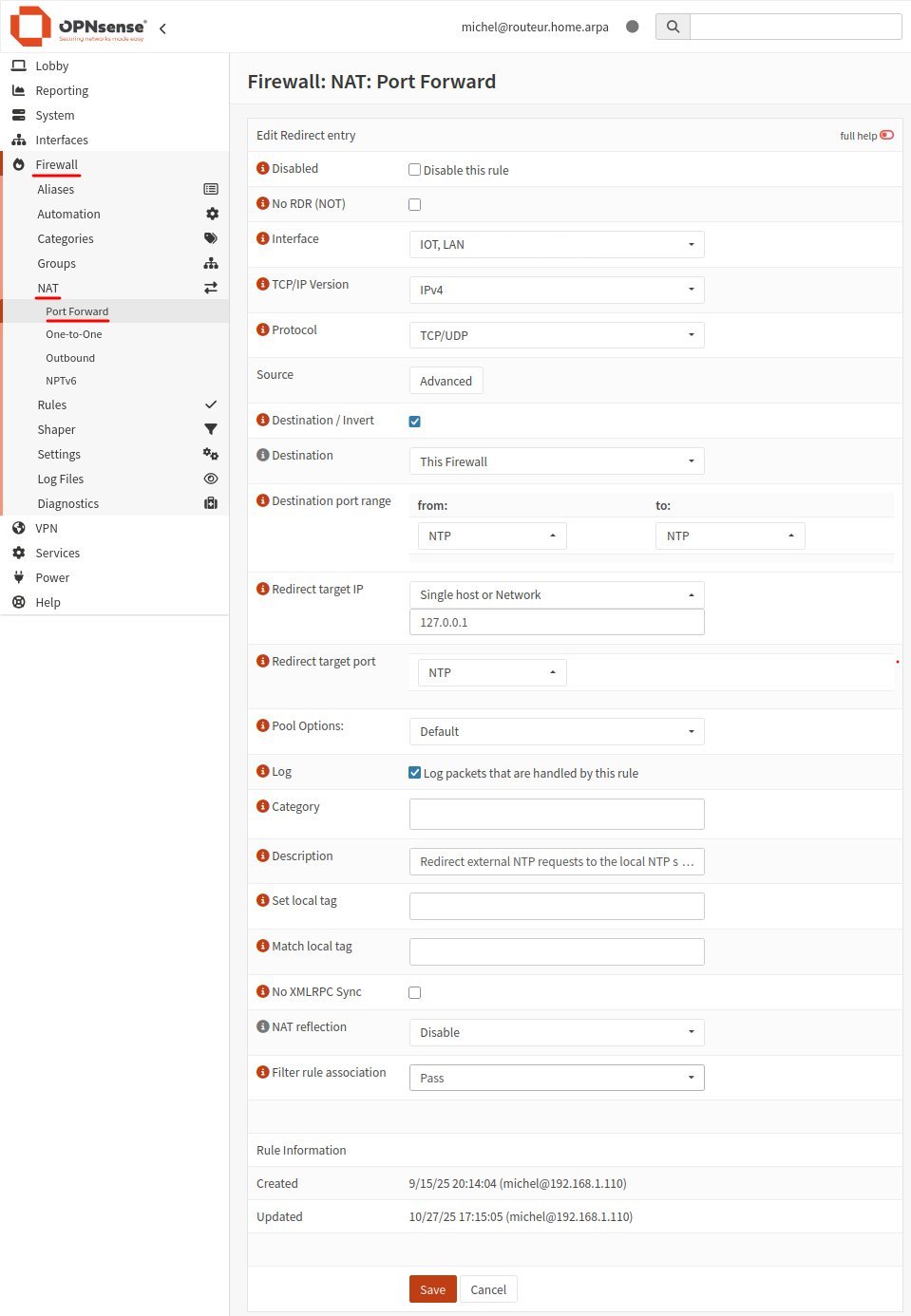
Task: Click the Log Files eye icon
Action: coord(211,479)
